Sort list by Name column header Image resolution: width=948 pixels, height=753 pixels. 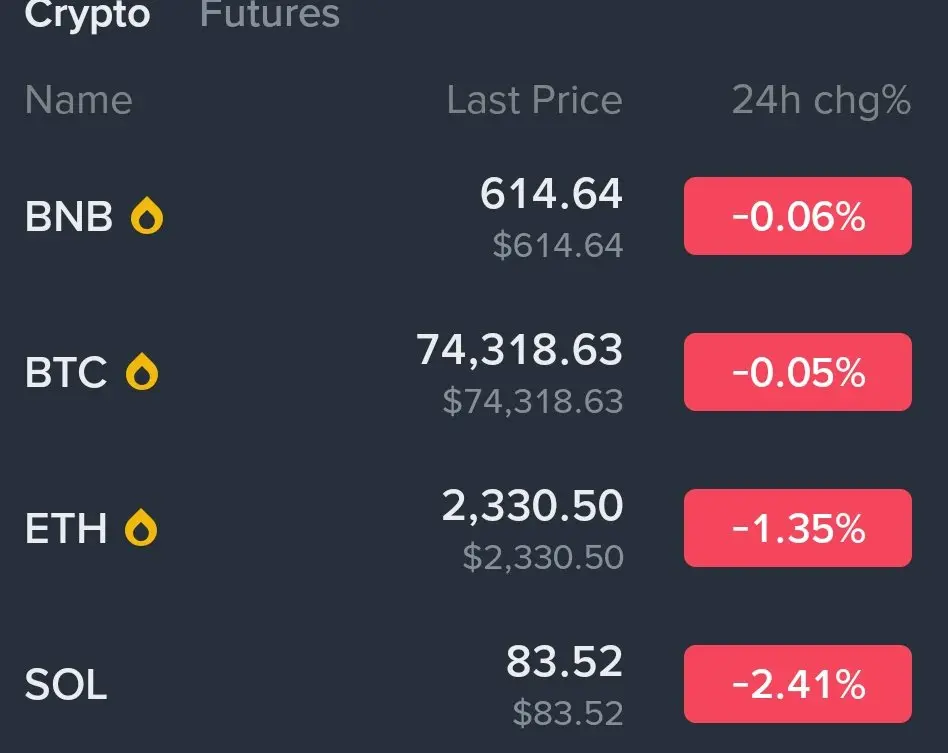(x=78, y=100)
